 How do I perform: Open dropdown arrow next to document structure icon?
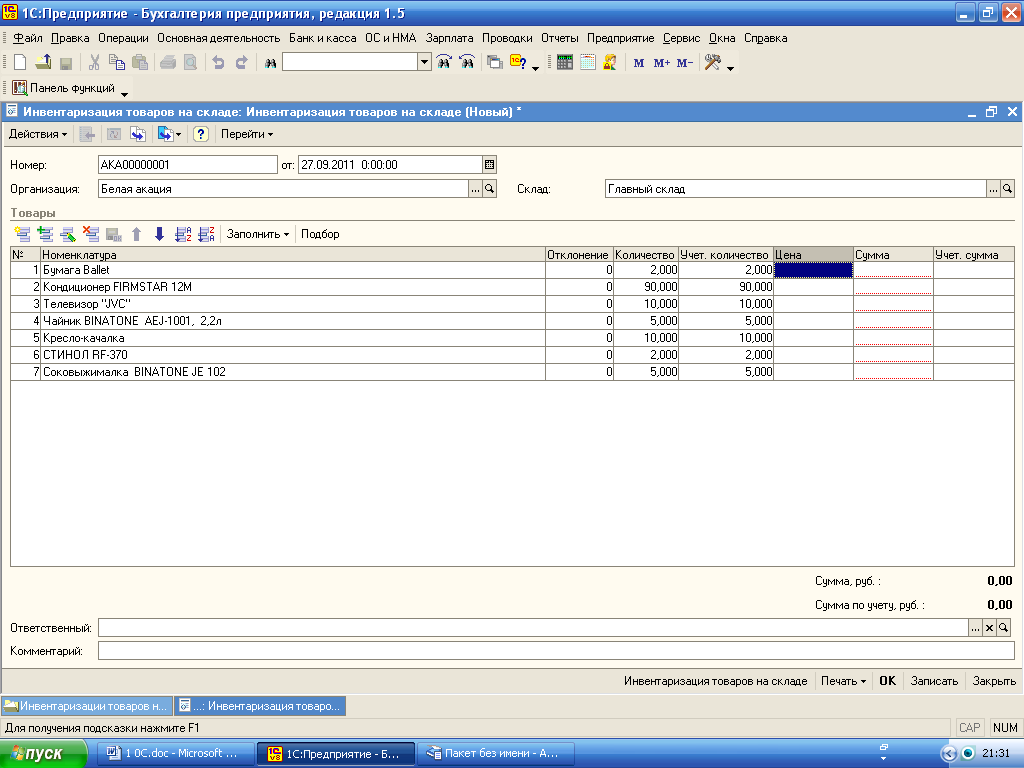coord(178,135)
